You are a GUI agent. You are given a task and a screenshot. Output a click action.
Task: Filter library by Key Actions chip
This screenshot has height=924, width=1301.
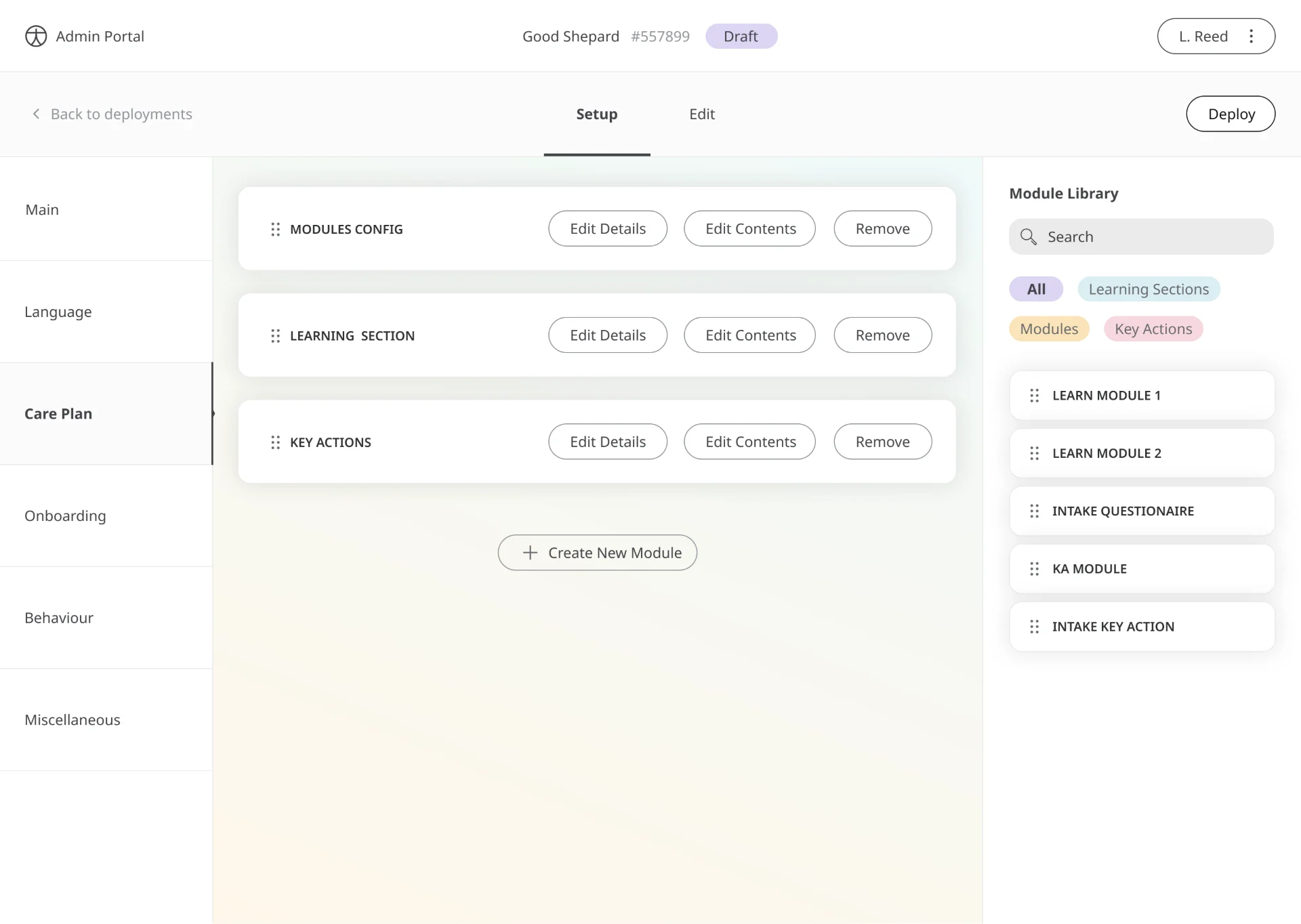tap(1153, 329)
